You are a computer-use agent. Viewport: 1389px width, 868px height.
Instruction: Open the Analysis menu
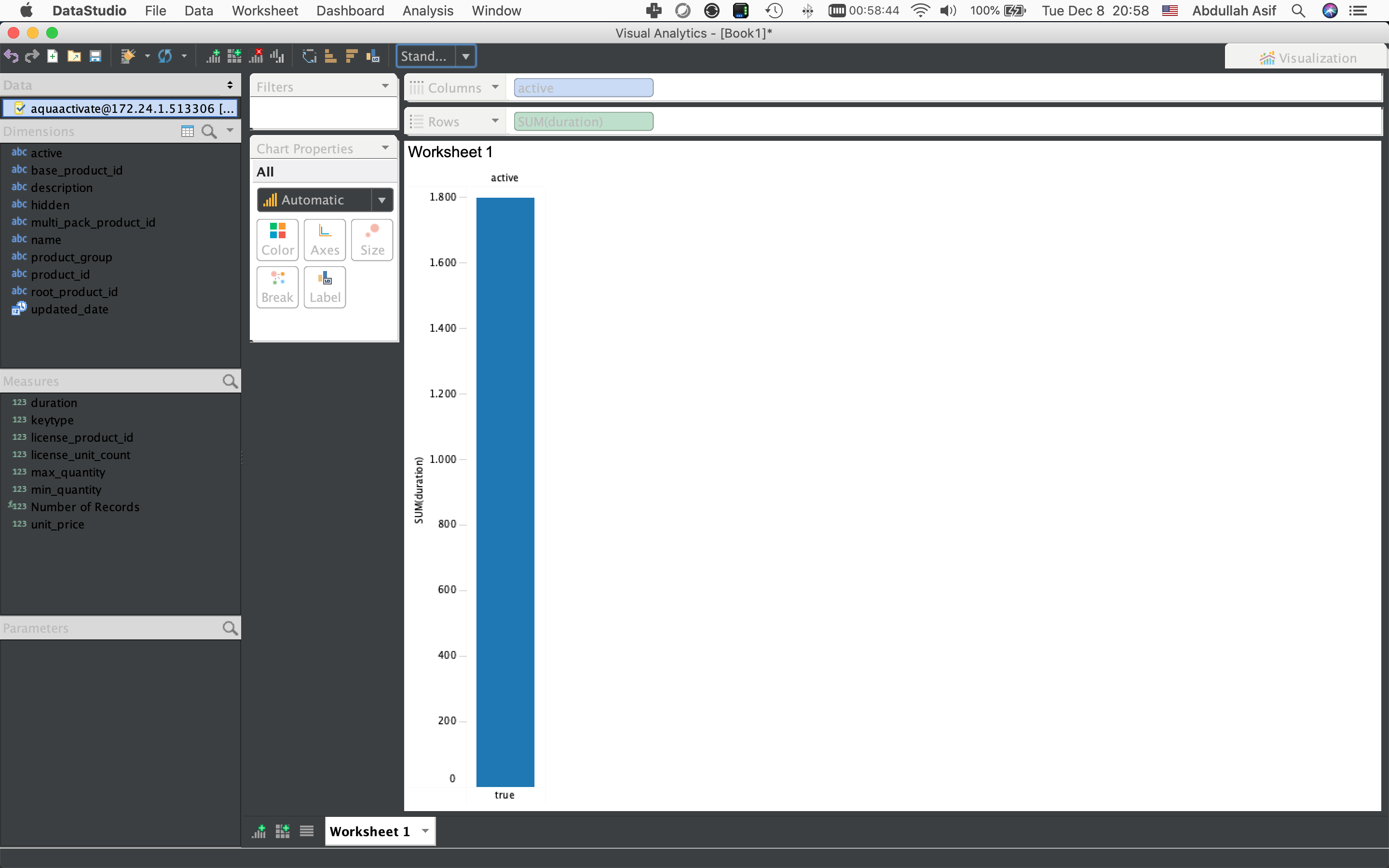428,10
